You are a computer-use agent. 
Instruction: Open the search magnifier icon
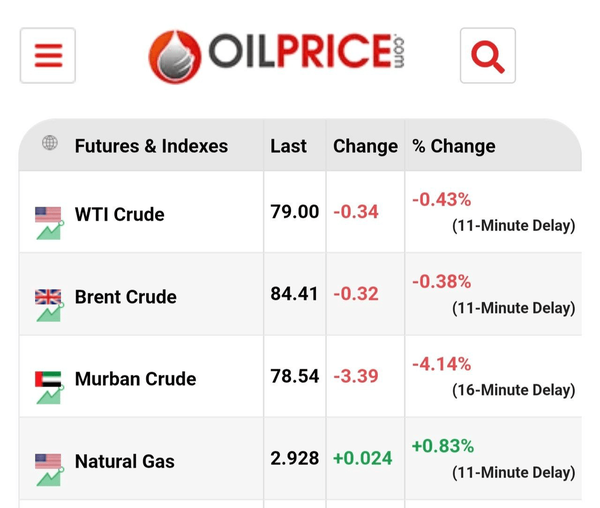tap(488, 55)
